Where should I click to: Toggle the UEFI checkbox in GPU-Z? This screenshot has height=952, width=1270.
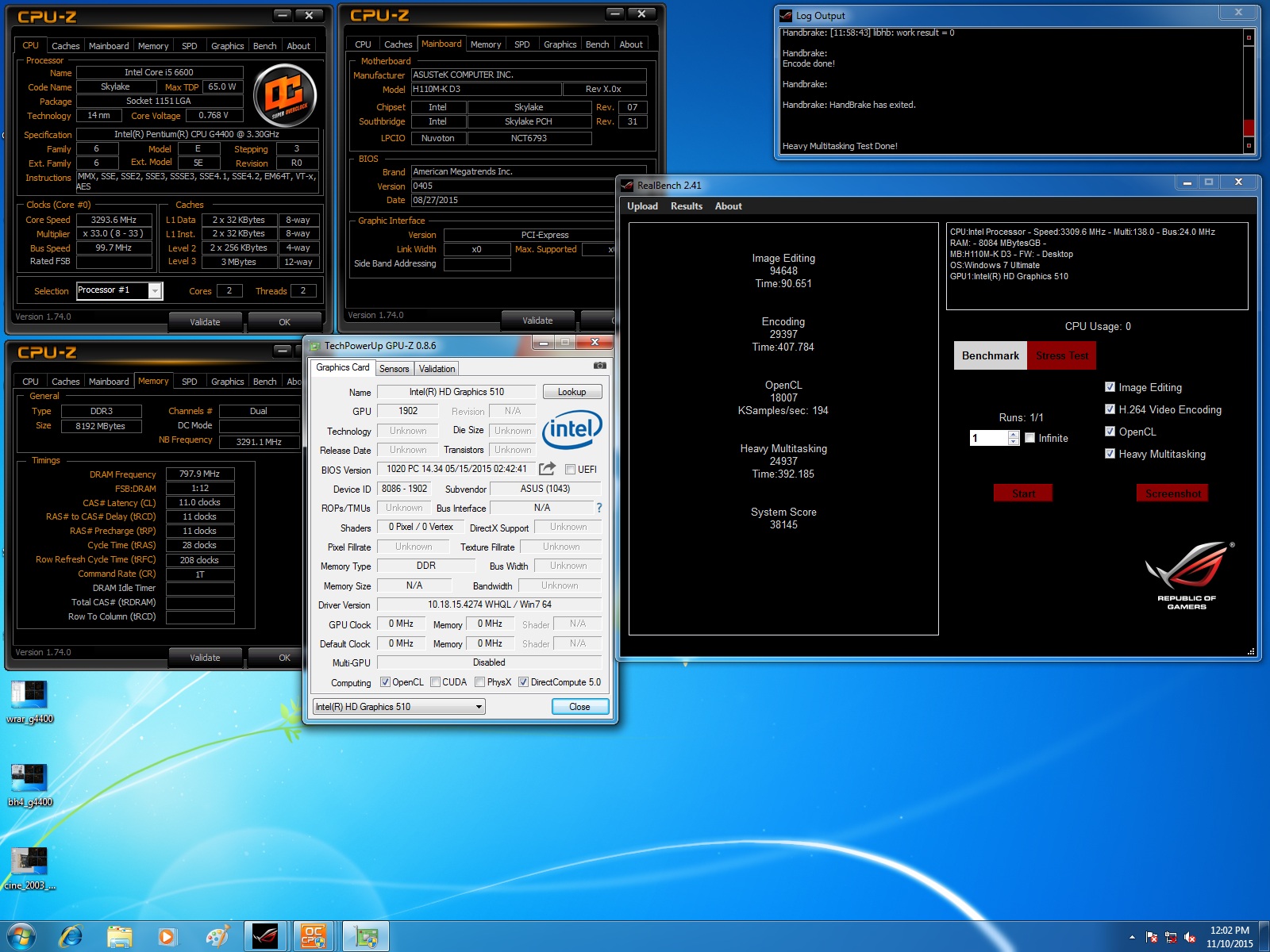pos(570,469)
